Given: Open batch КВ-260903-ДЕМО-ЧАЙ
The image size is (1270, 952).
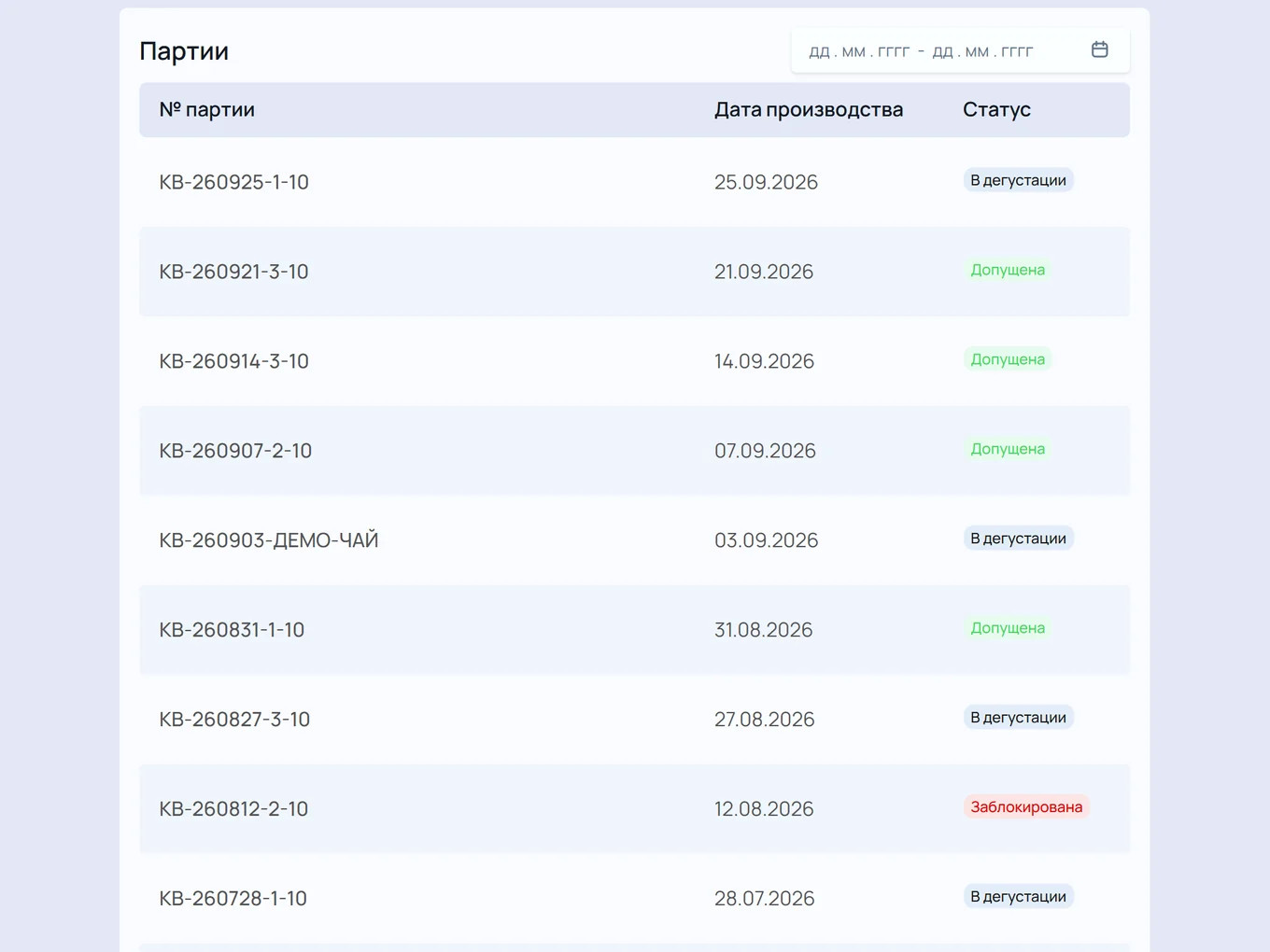Looking at the screenshot, I should point(269,540).
